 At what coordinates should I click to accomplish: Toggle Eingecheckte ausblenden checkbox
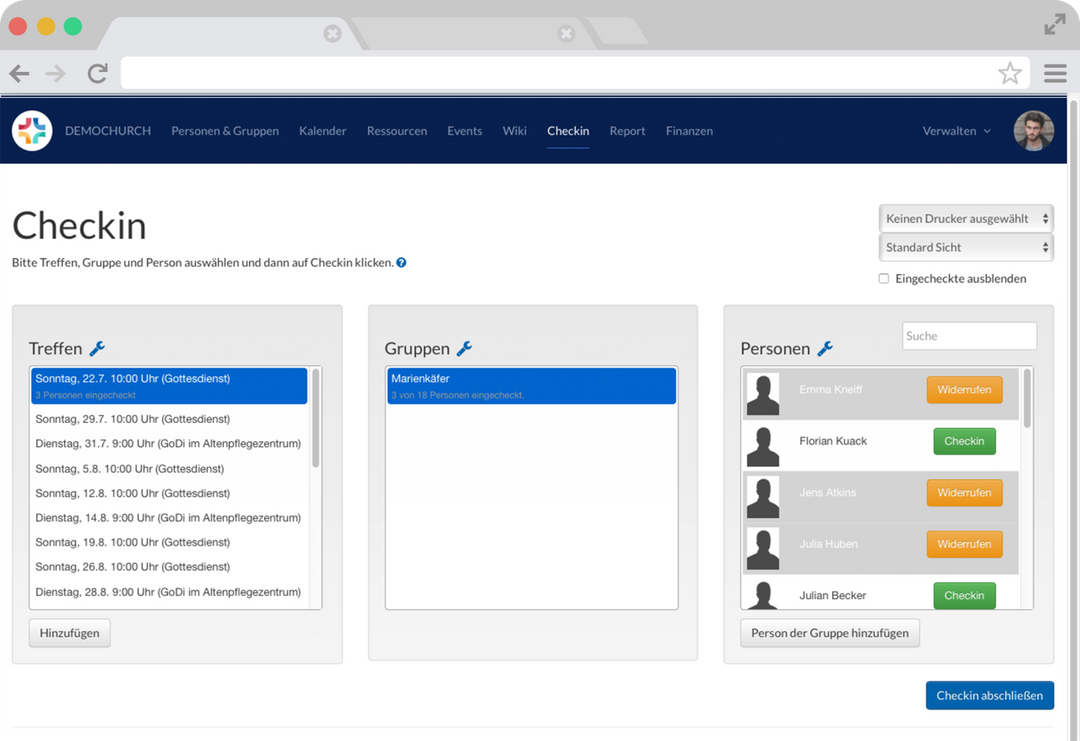pyautogui.click(x=884, y=279)
